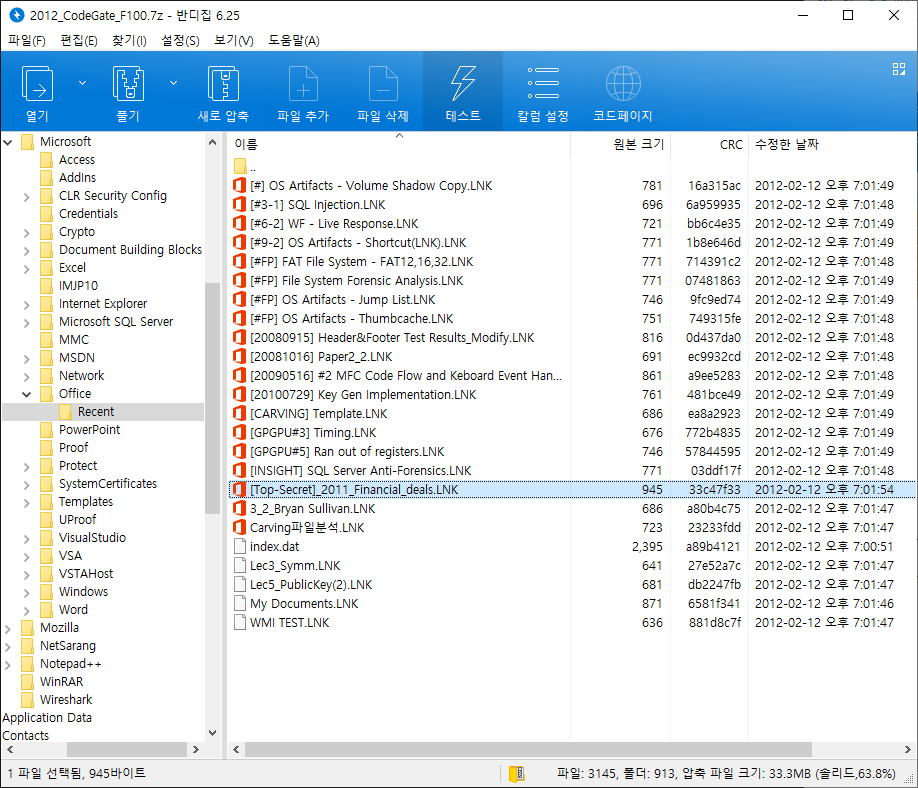Click file list horizontal scroll right arrow
Screen dimensions: 918x788
click(907, 749)
